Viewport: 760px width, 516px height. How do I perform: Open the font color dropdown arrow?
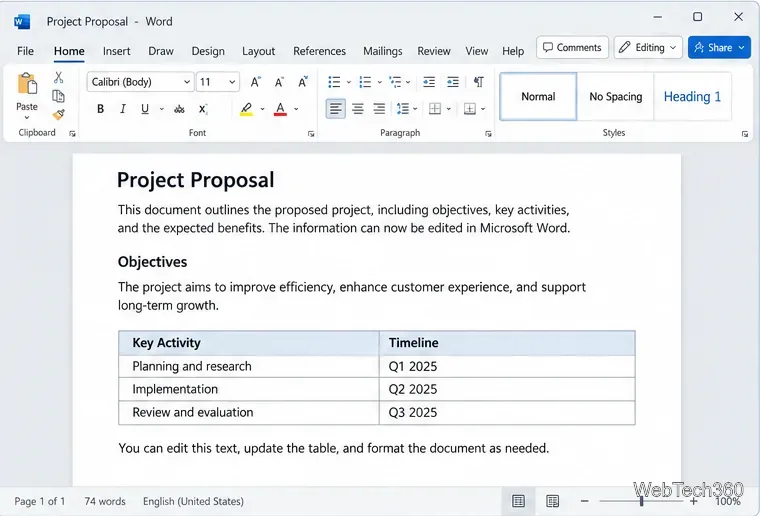296,109
